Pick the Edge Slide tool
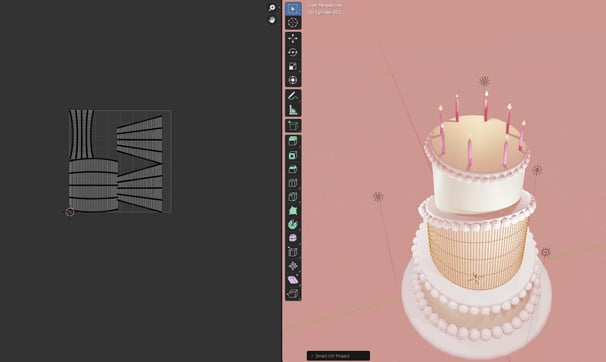606x362 pixels. click(x=293, y=252)
